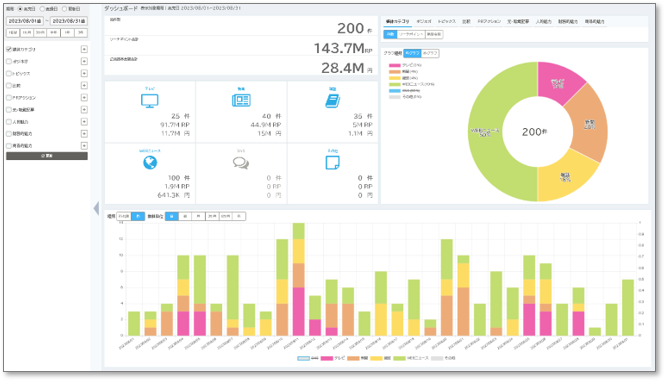Viewport: 665px width, 381px height.
Task: Expand the 財務的魅力 filter plus button
Action: click(84, 134)
